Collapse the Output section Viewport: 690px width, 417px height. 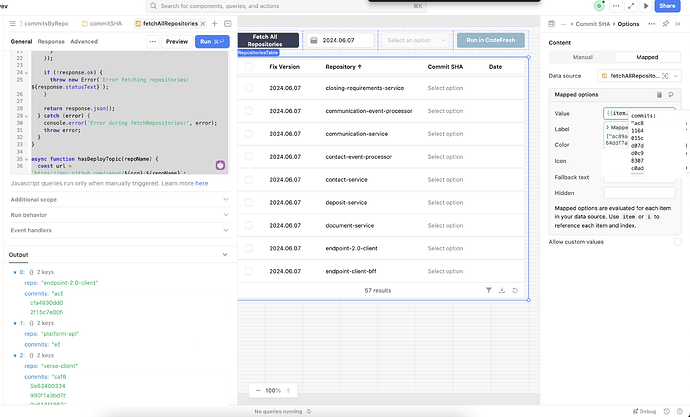click(225, 255)
